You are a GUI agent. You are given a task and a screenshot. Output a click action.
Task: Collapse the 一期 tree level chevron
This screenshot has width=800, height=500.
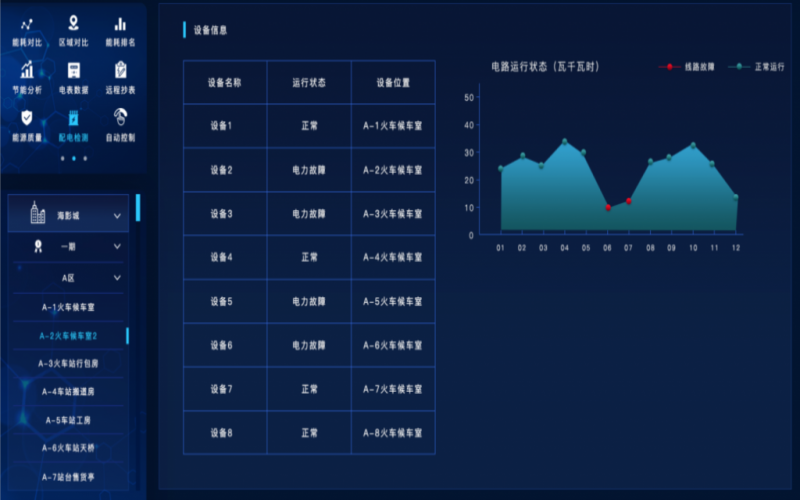[x=117, y=246]
